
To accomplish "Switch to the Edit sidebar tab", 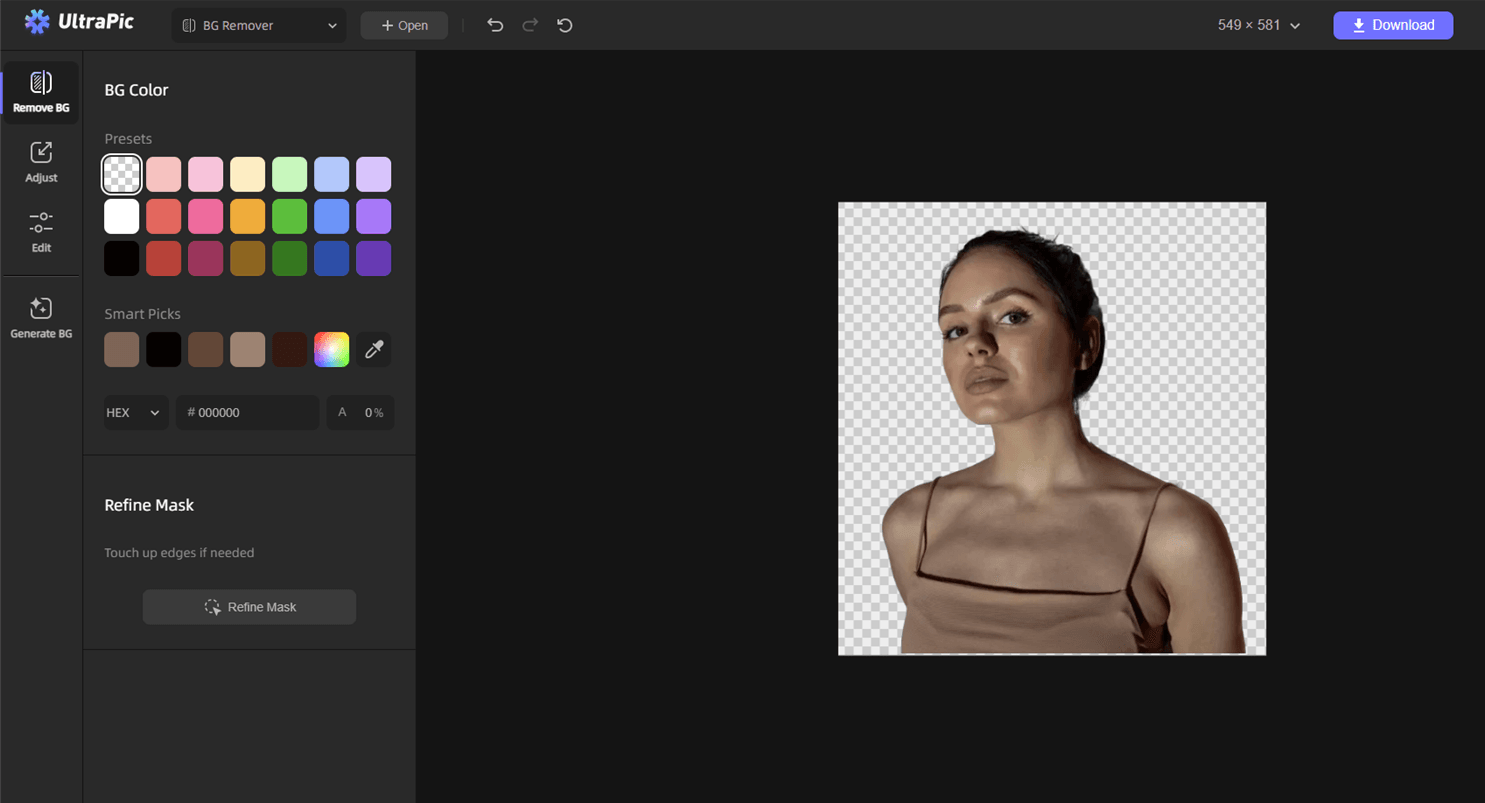I will tap(41, 232).
